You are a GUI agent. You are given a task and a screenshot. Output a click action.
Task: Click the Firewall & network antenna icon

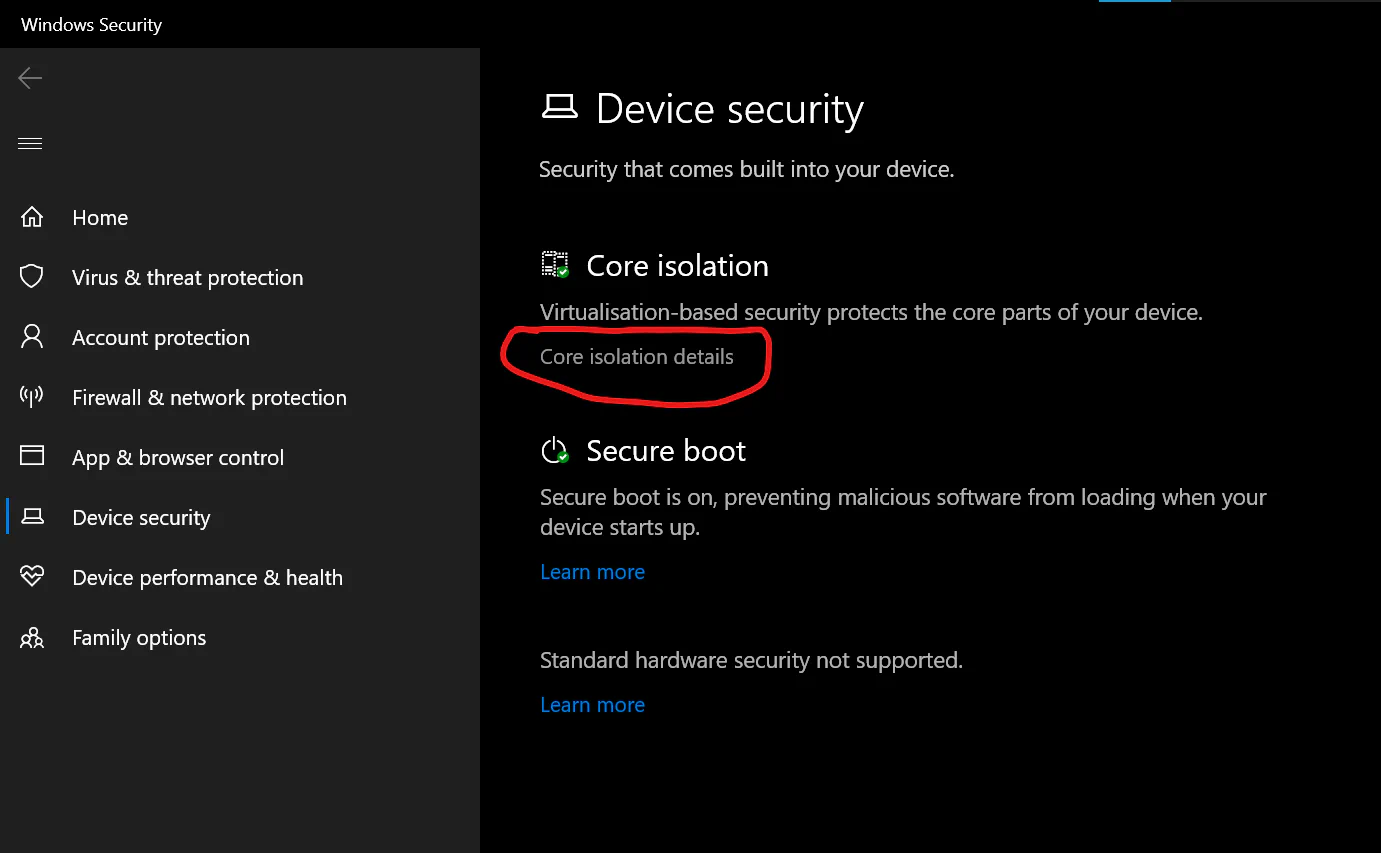[x=32, y=397]
